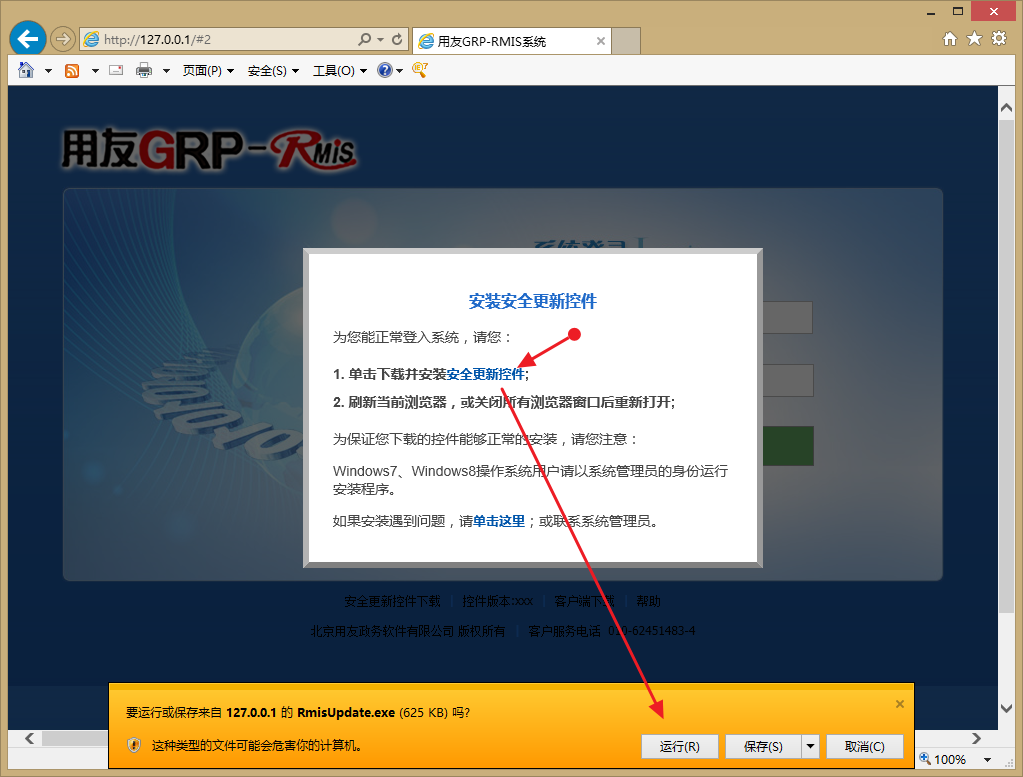
Task: Refresh the page with the reload icon
Action: click(397, 39)
